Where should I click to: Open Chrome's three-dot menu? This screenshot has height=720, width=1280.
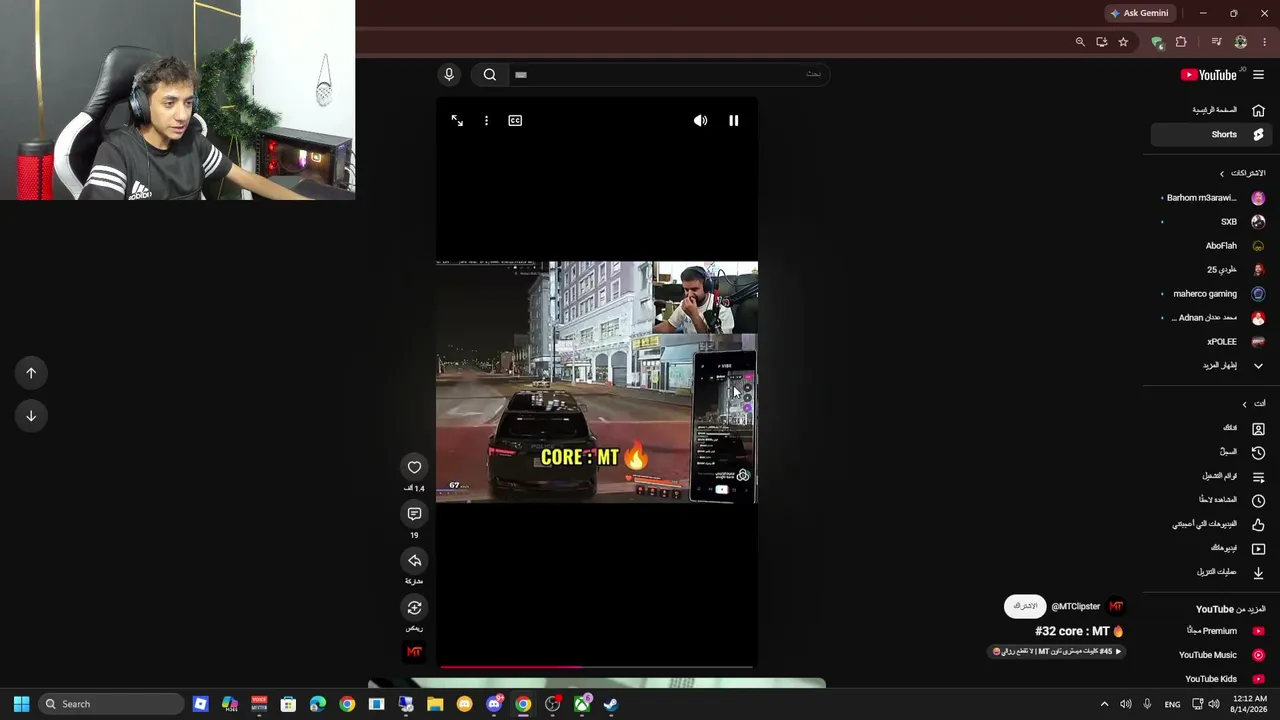[x=1264, y=42]
